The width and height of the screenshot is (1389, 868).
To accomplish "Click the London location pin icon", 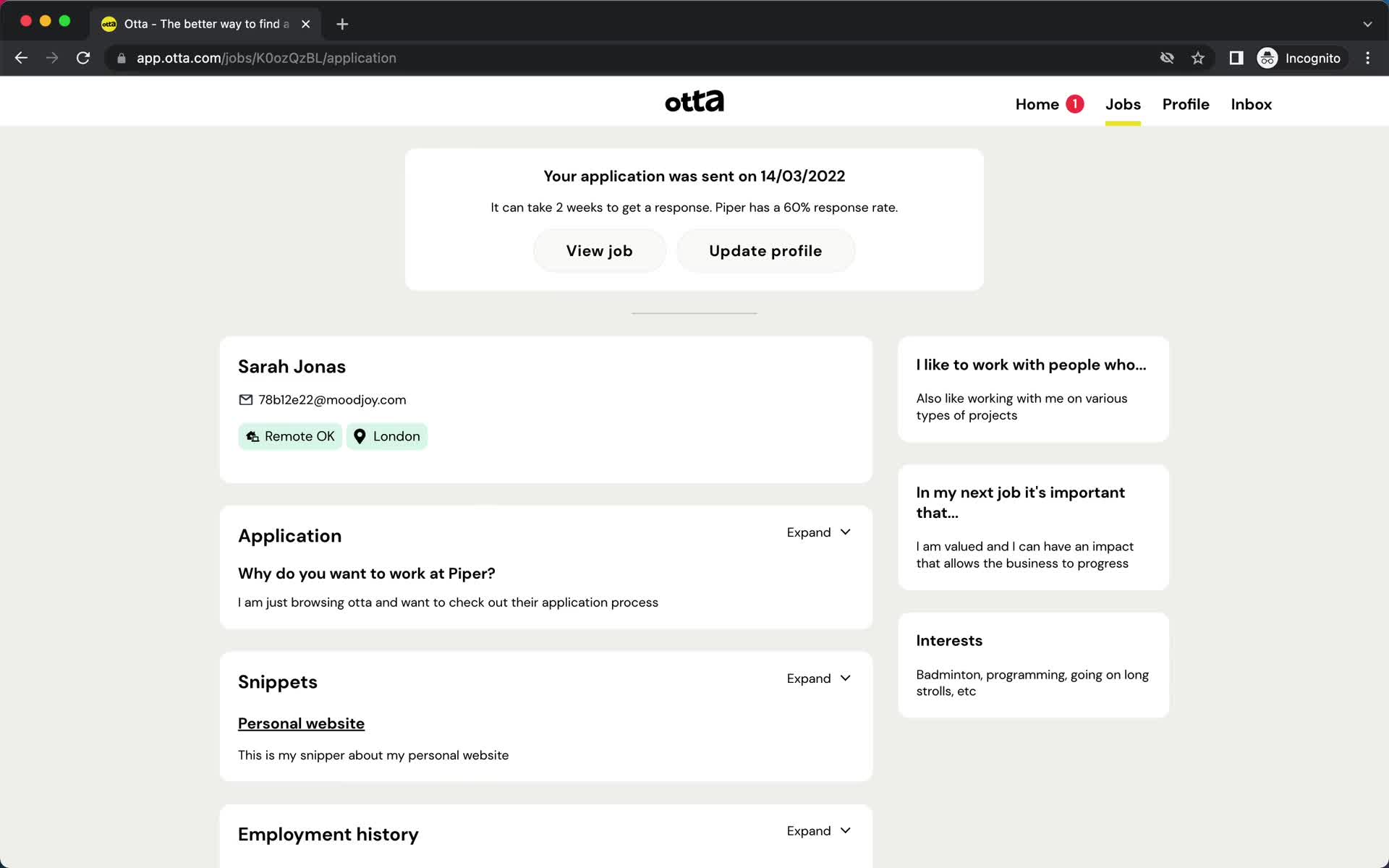I will point(360,436).
